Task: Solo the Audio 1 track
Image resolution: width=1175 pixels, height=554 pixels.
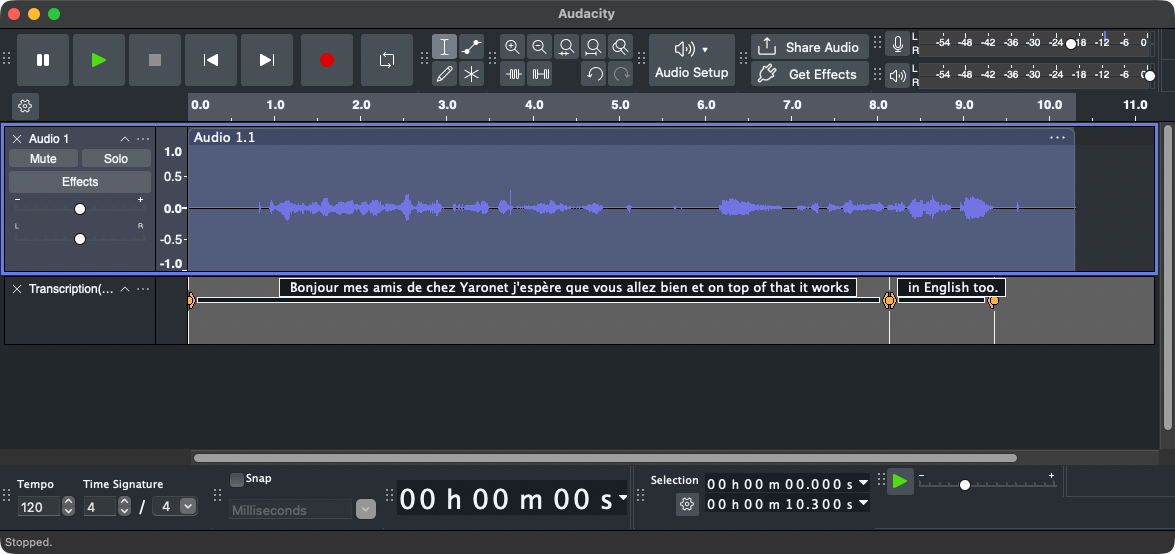Action: click(x=116, y=158)
